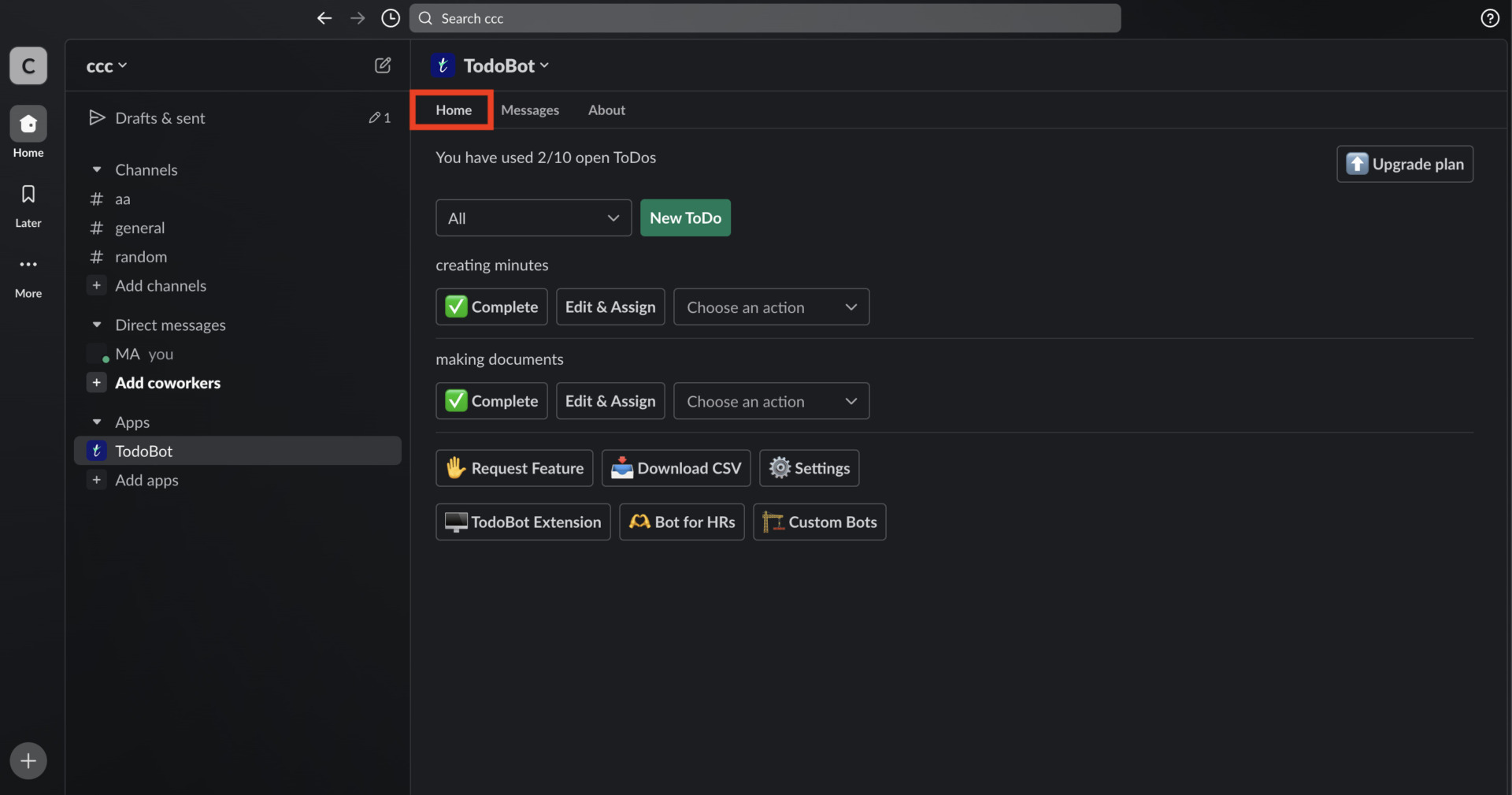Choose an action for 'creating minutes'
The height and width of the screenshot is (795, 1512).
click(771, 306)
